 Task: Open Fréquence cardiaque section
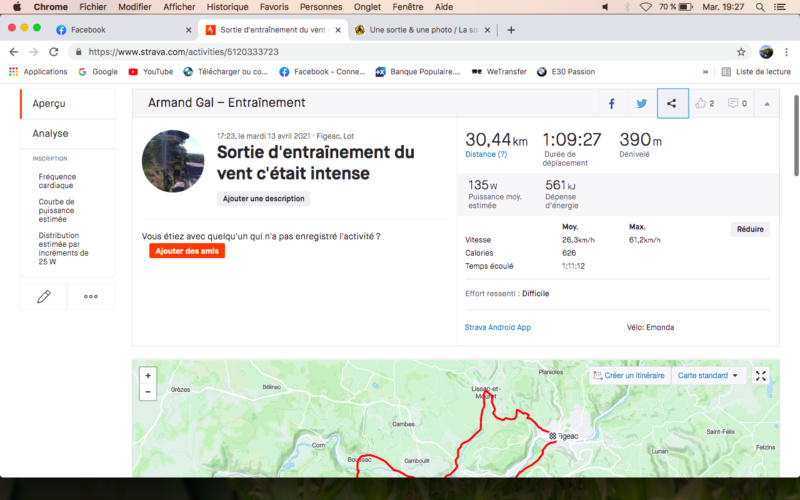tap(57, 181)
